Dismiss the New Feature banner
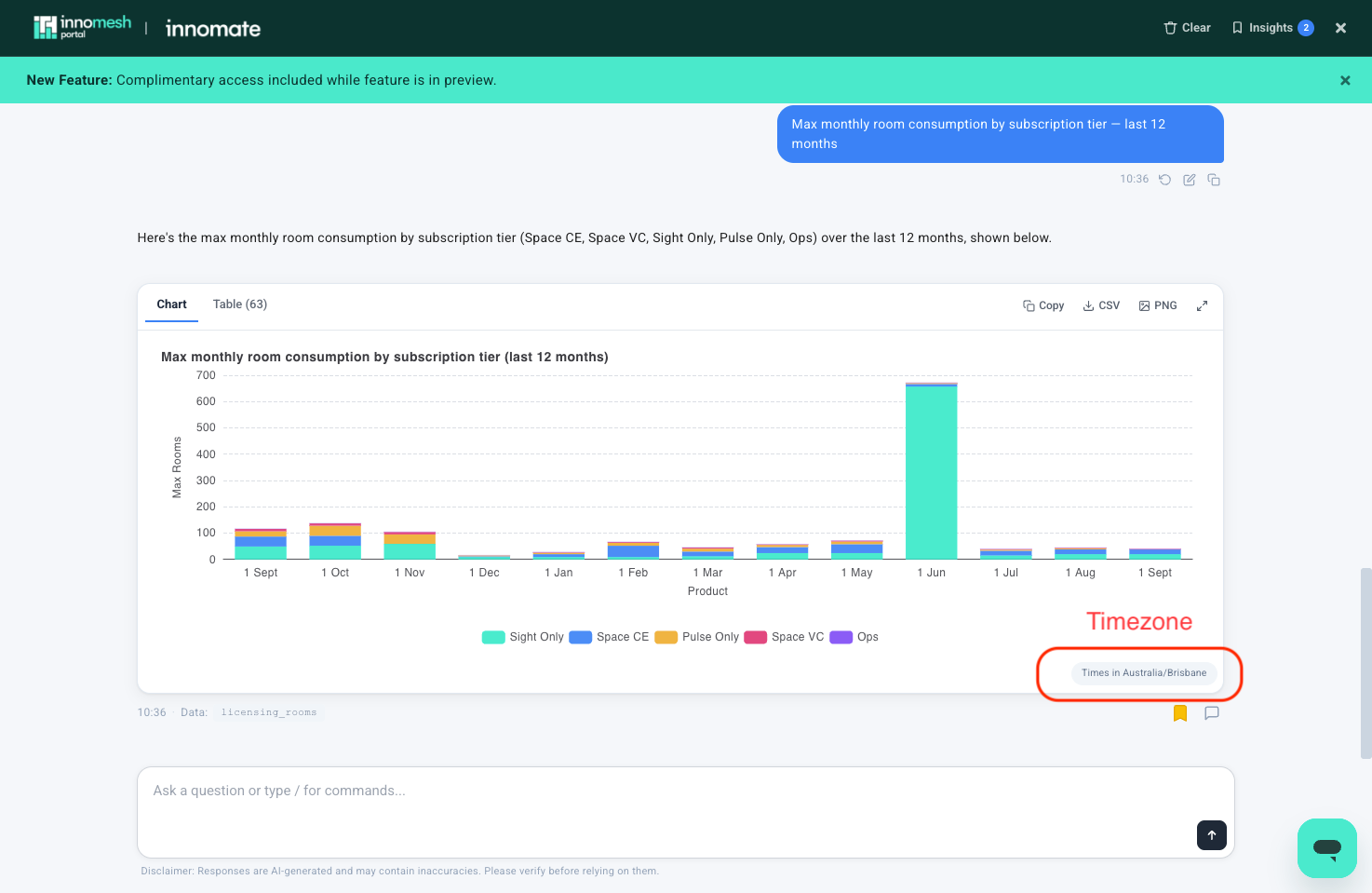This screenshot has width=1372, height=893. [1345, 80]
